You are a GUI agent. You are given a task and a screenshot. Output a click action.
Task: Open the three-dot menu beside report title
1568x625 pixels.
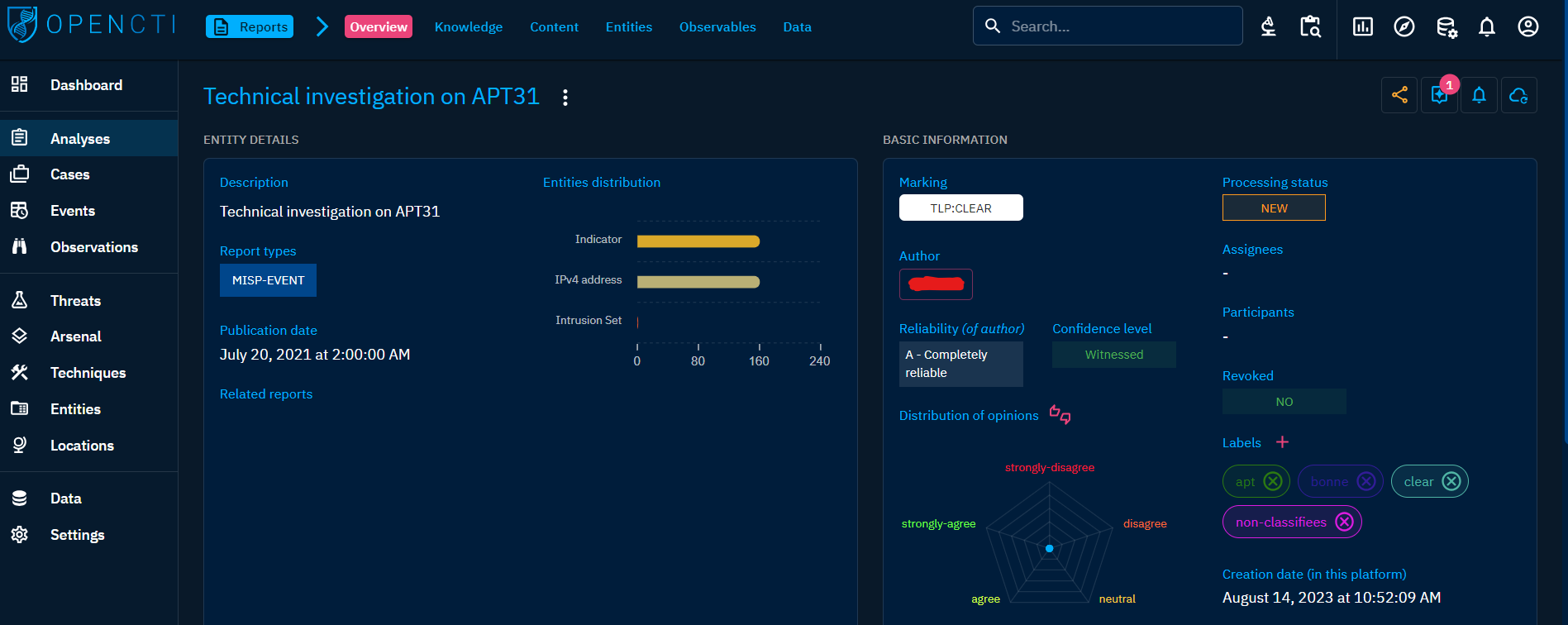(565, 98)
